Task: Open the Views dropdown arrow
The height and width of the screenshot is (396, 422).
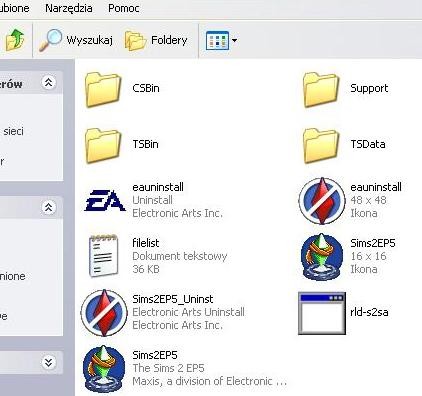Action: (234, 41)
